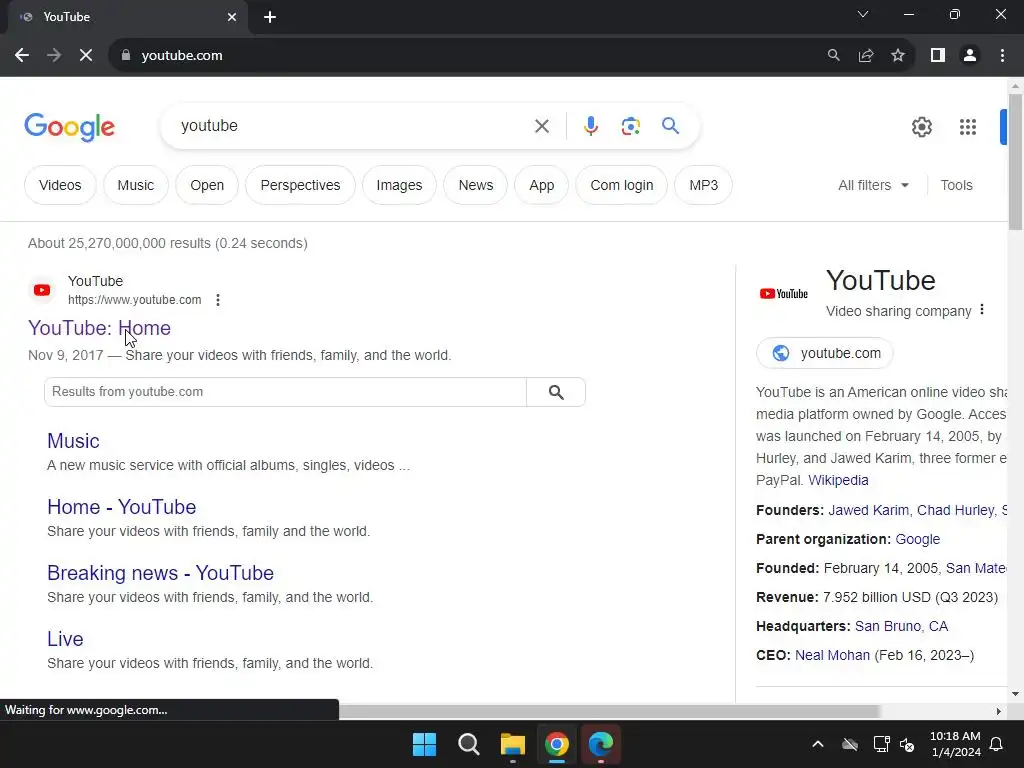This screenshot has height=768, width=1024.
Task: Click the browser forward arrow
Action: (54, 56)
